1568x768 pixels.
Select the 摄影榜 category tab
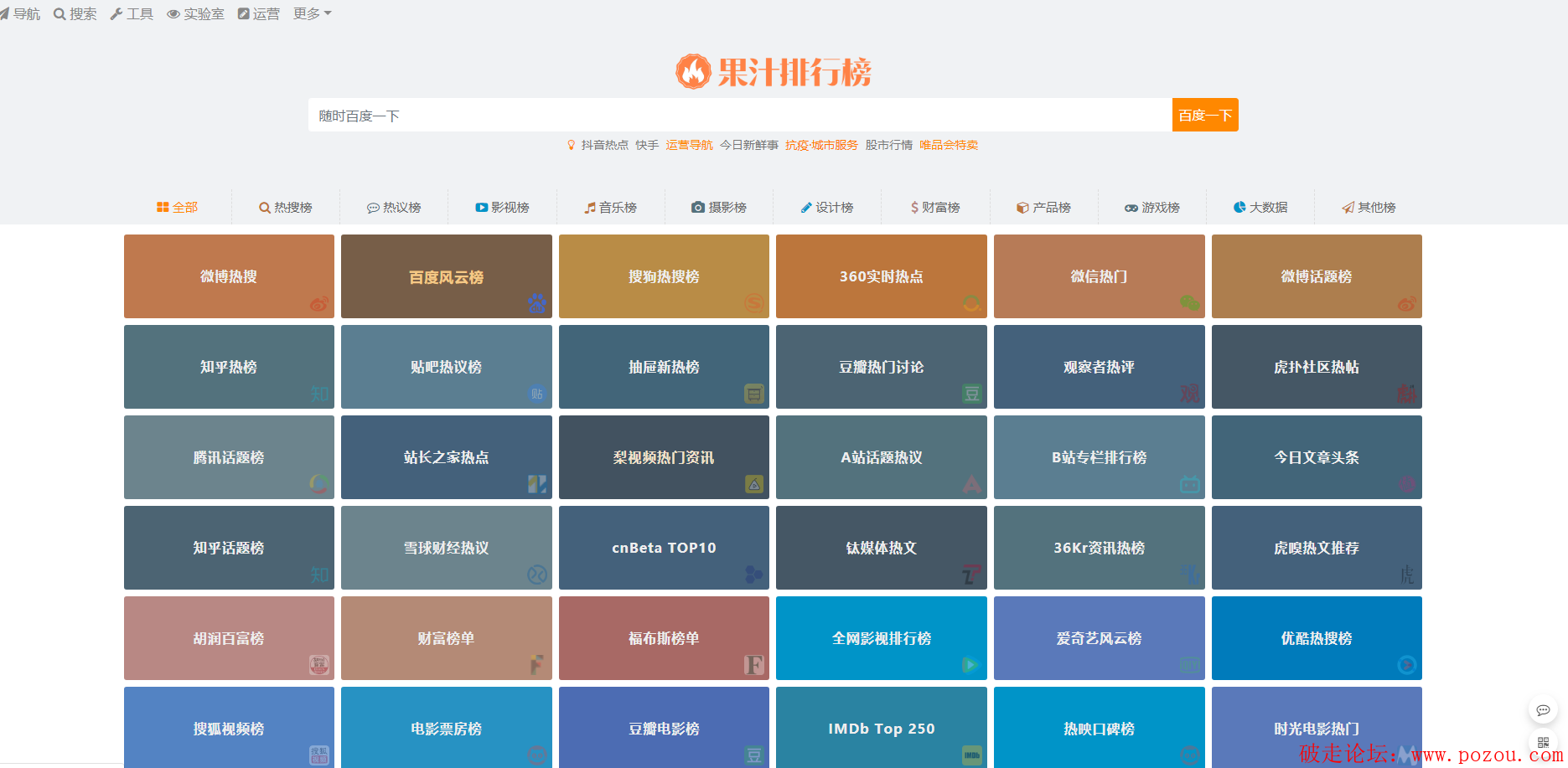click(719, 207)
